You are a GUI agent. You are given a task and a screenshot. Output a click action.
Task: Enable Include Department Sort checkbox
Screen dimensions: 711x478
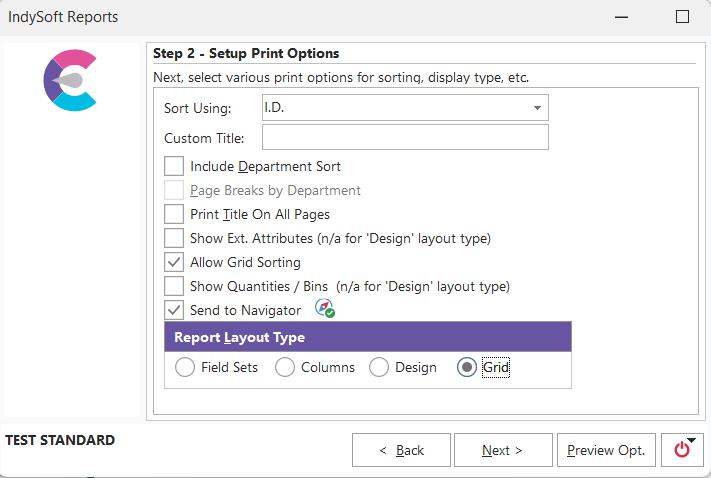point(174,166)
